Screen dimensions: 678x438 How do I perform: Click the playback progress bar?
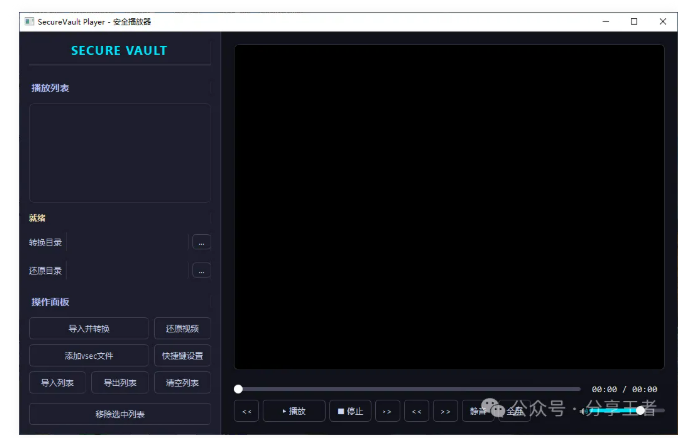408,389
